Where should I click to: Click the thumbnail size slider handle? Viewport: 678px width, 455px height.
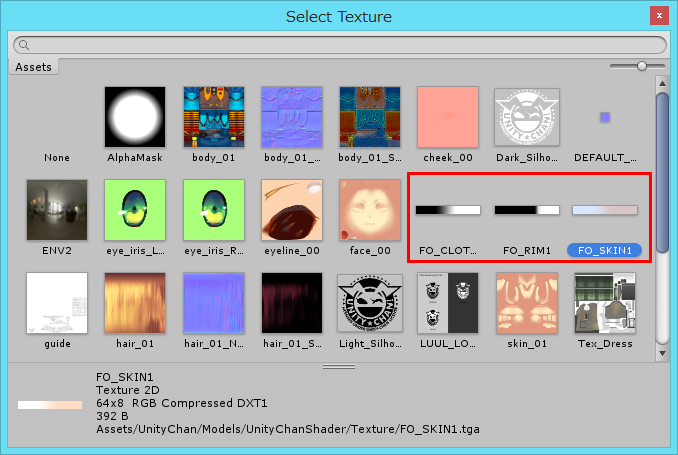click(x=642, y=66)
